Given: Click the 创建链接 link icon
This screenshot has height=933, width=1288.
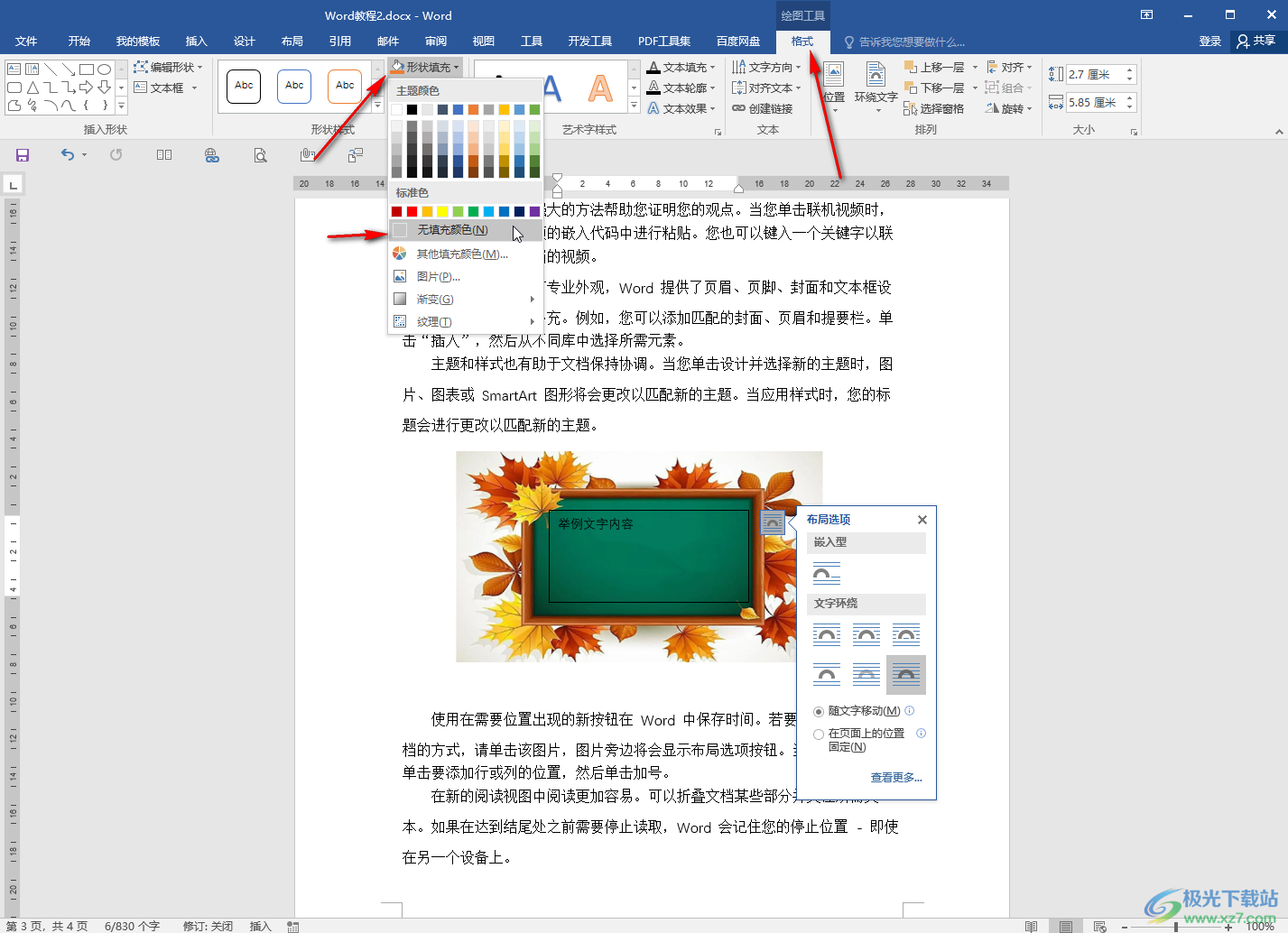Looking at the screenshot, I should click(x=763, y=108).
